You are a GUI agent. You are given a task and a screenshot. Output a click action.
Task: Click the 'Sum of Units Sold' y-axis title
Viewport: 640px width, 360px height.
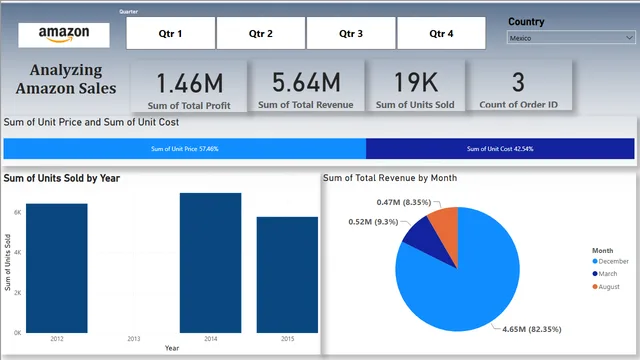[x=7, y=262]
